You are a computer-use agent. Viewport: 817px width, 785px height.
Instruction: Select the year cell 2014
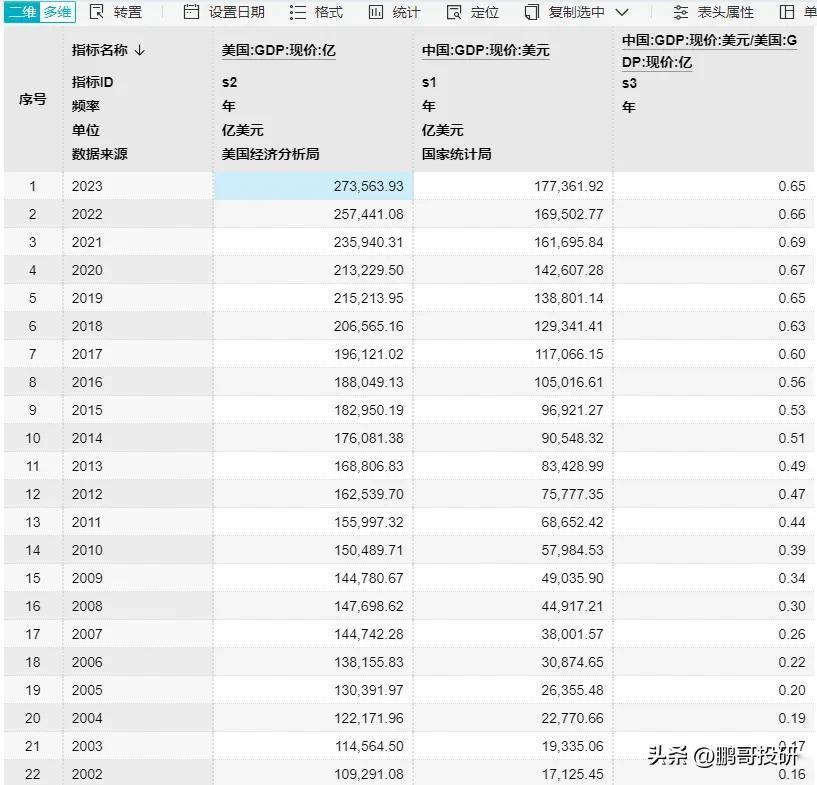click(x=138, y=438)
